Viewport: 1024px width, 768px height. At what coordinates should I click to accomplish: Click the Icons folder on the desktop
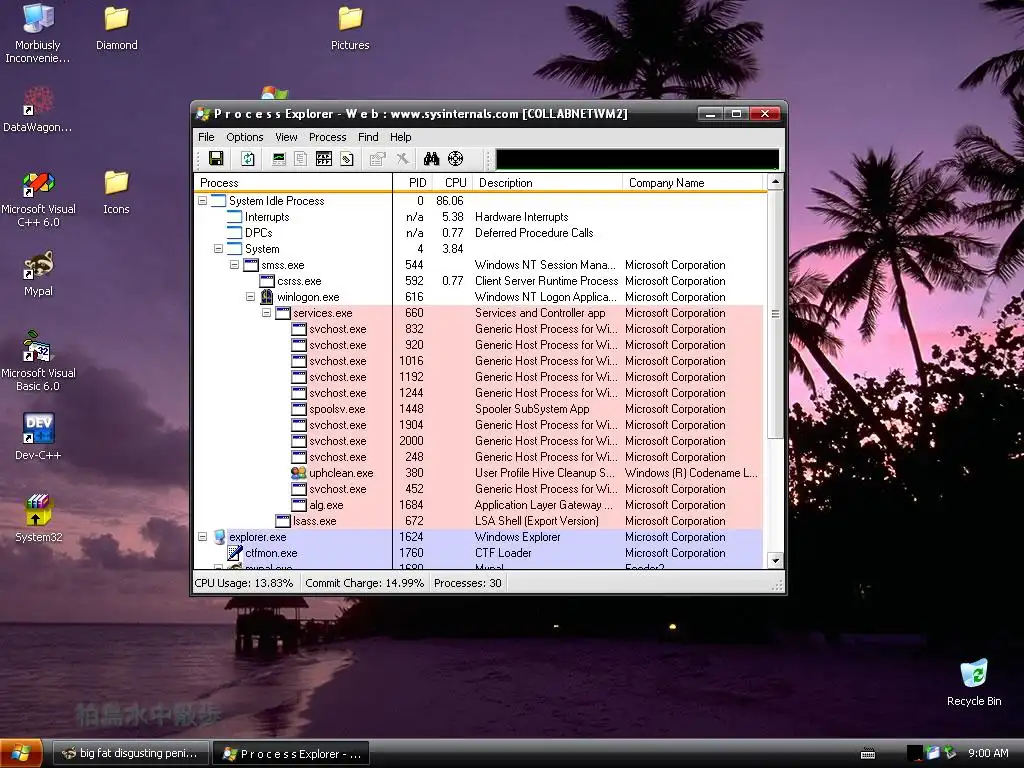pos(116,192)
